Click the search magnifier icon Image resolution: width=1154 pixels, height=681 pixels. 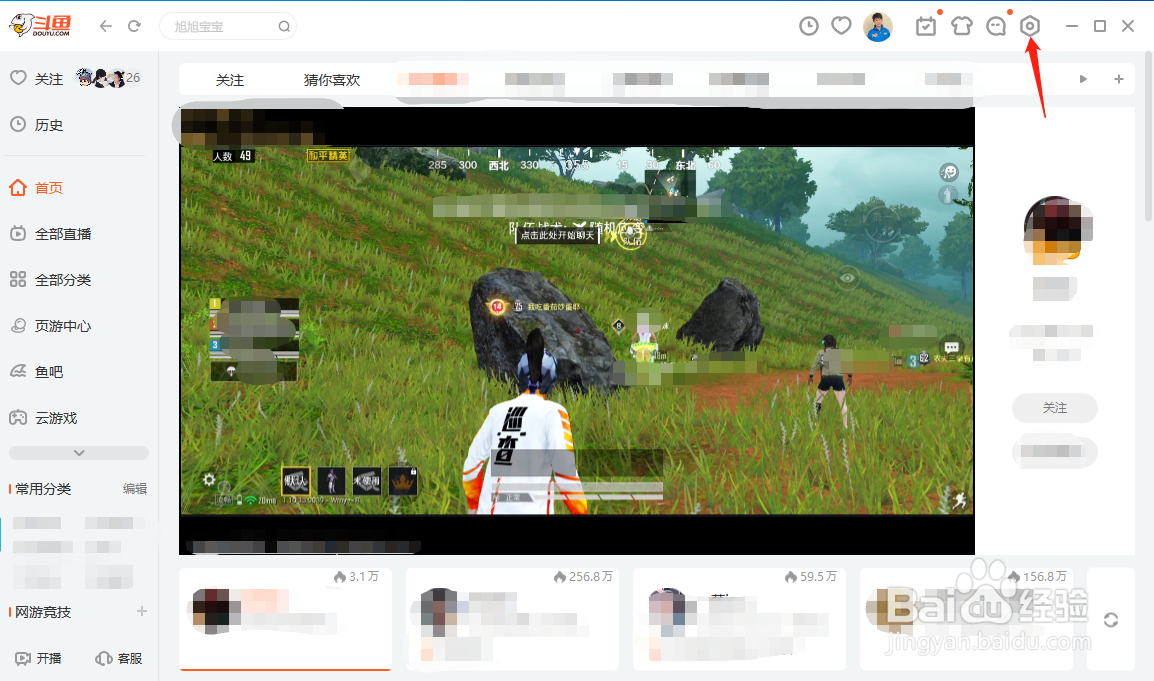tap(284, 27)
